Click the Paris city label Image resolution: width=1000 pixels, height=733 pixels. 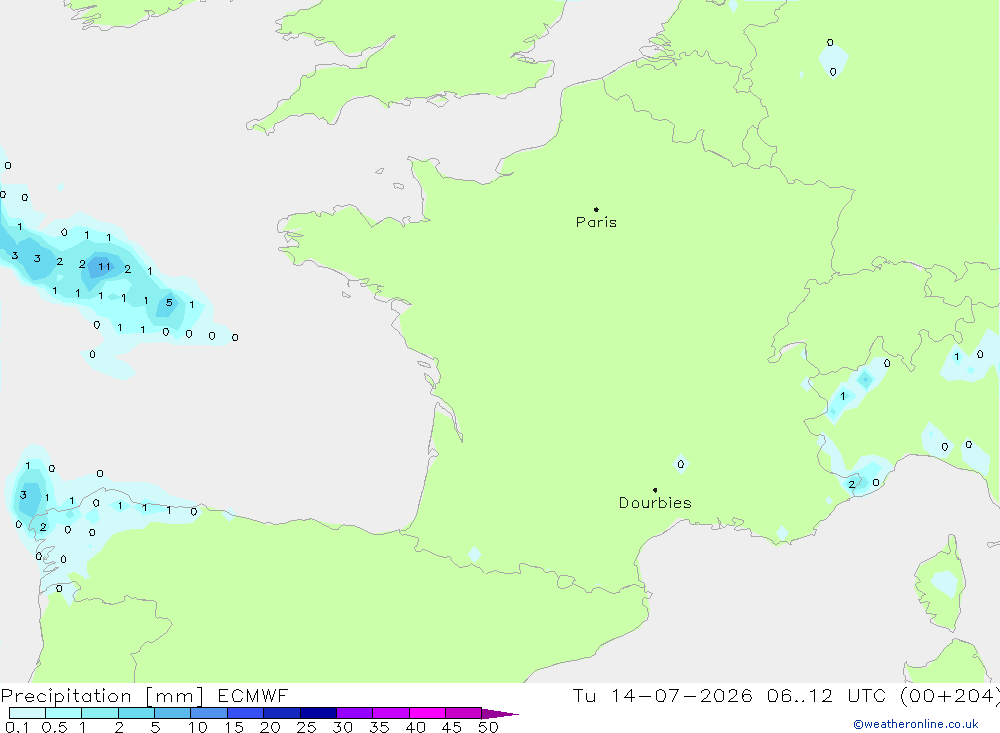pyautogui.click(x=596, y=222)
